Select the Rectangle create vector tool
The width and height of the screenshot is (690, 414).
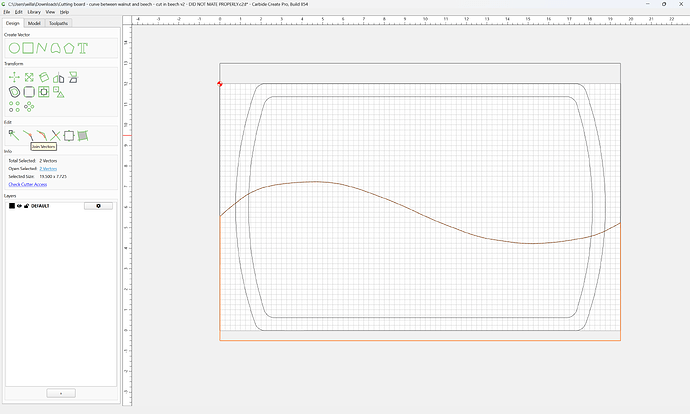pyautogui.click(x=28, y=48)
